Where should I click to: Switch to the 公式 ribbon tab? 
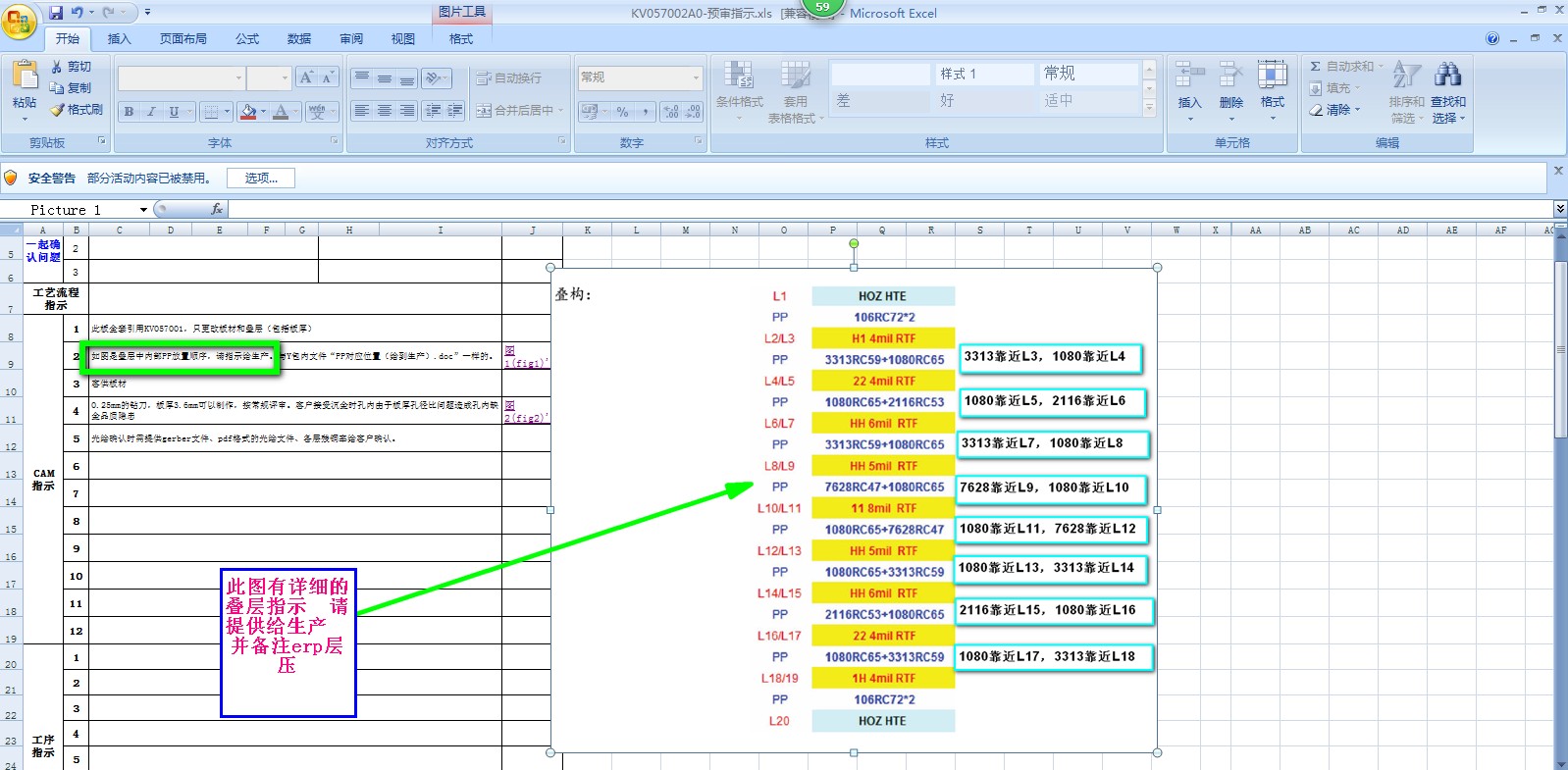247,39
